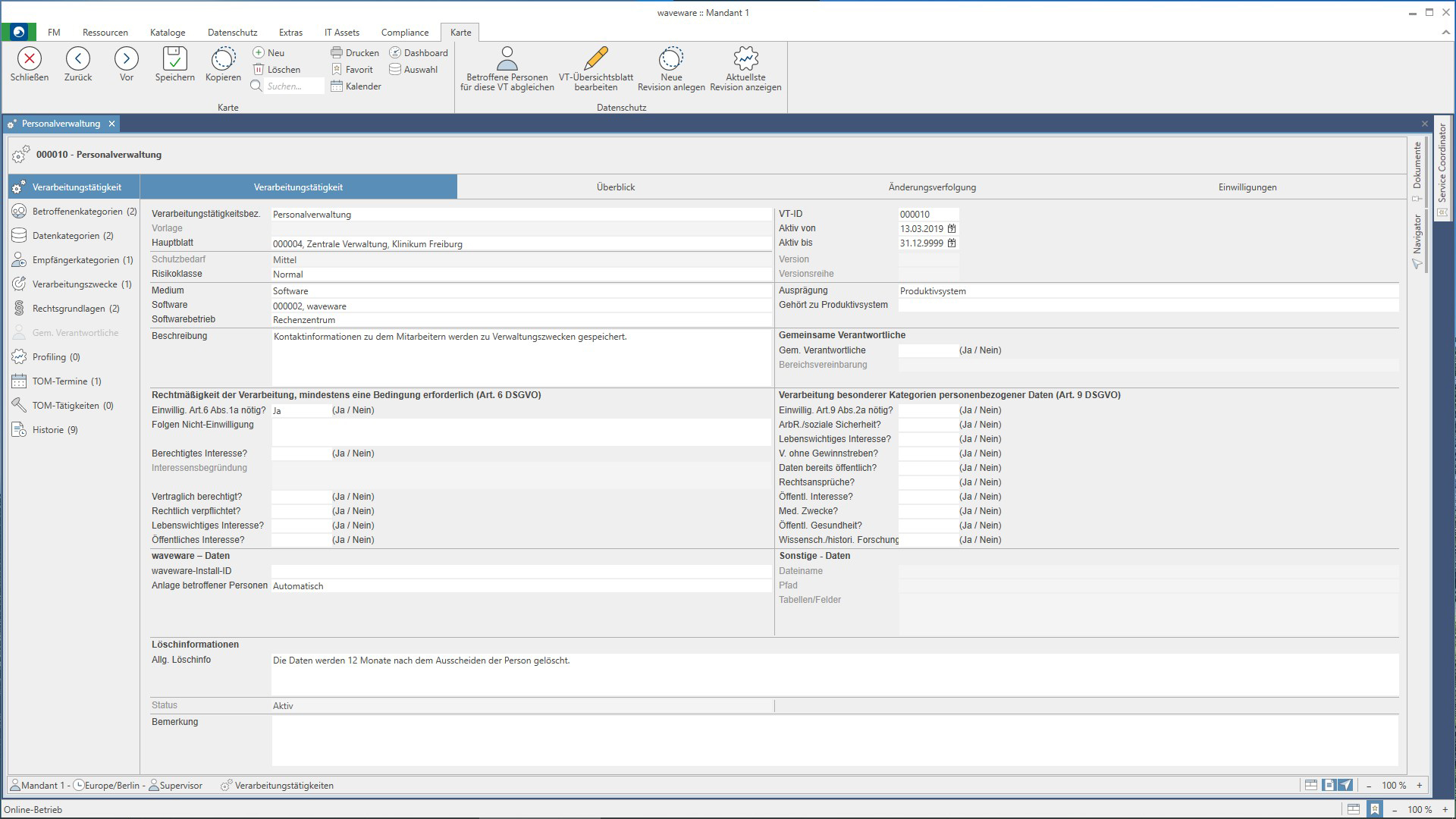Increase the inner window zoom with the plus

pyautogui.click(x=1419, y=786)
